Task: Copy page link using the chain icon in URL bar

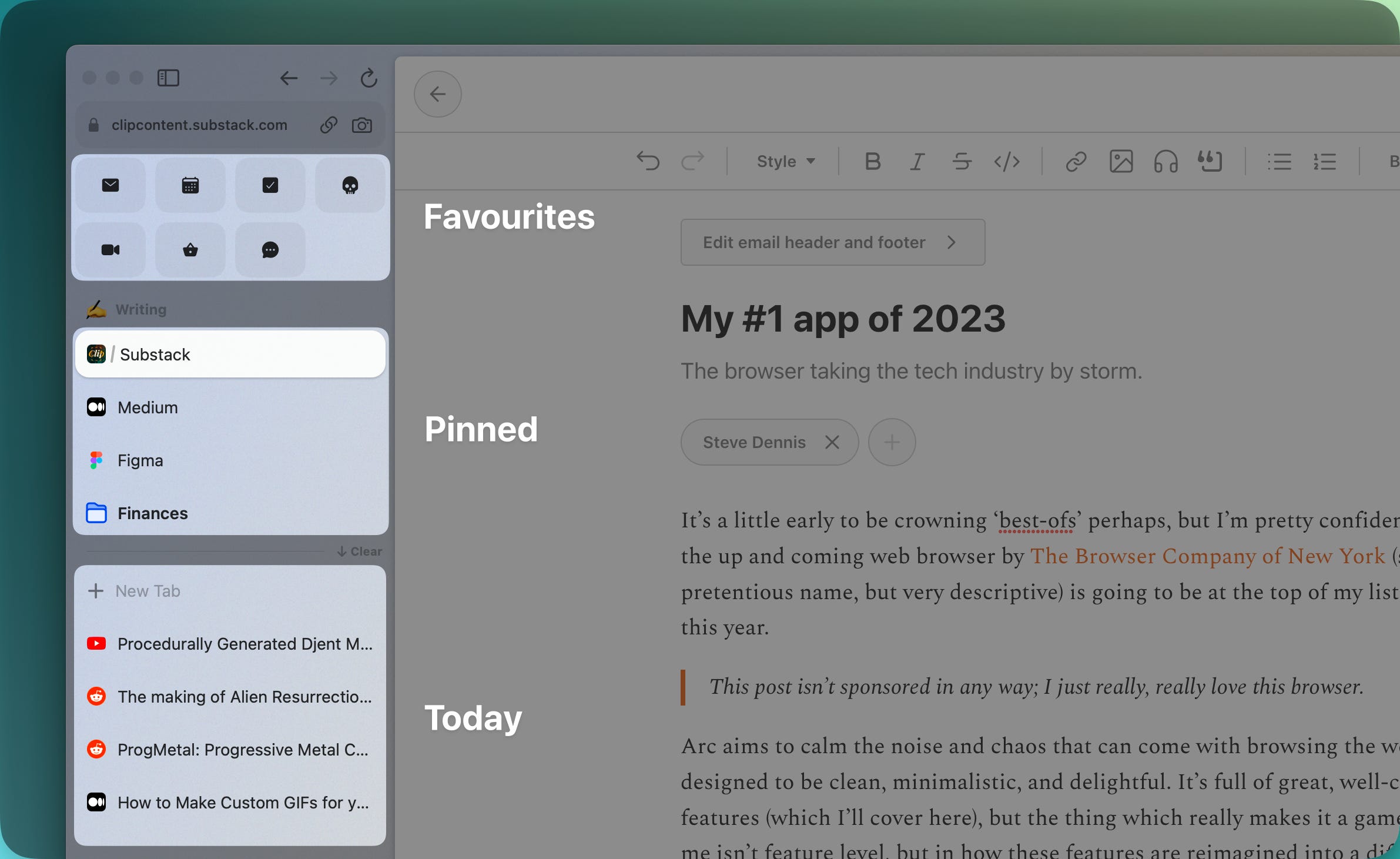Action: tap(329, 125)
